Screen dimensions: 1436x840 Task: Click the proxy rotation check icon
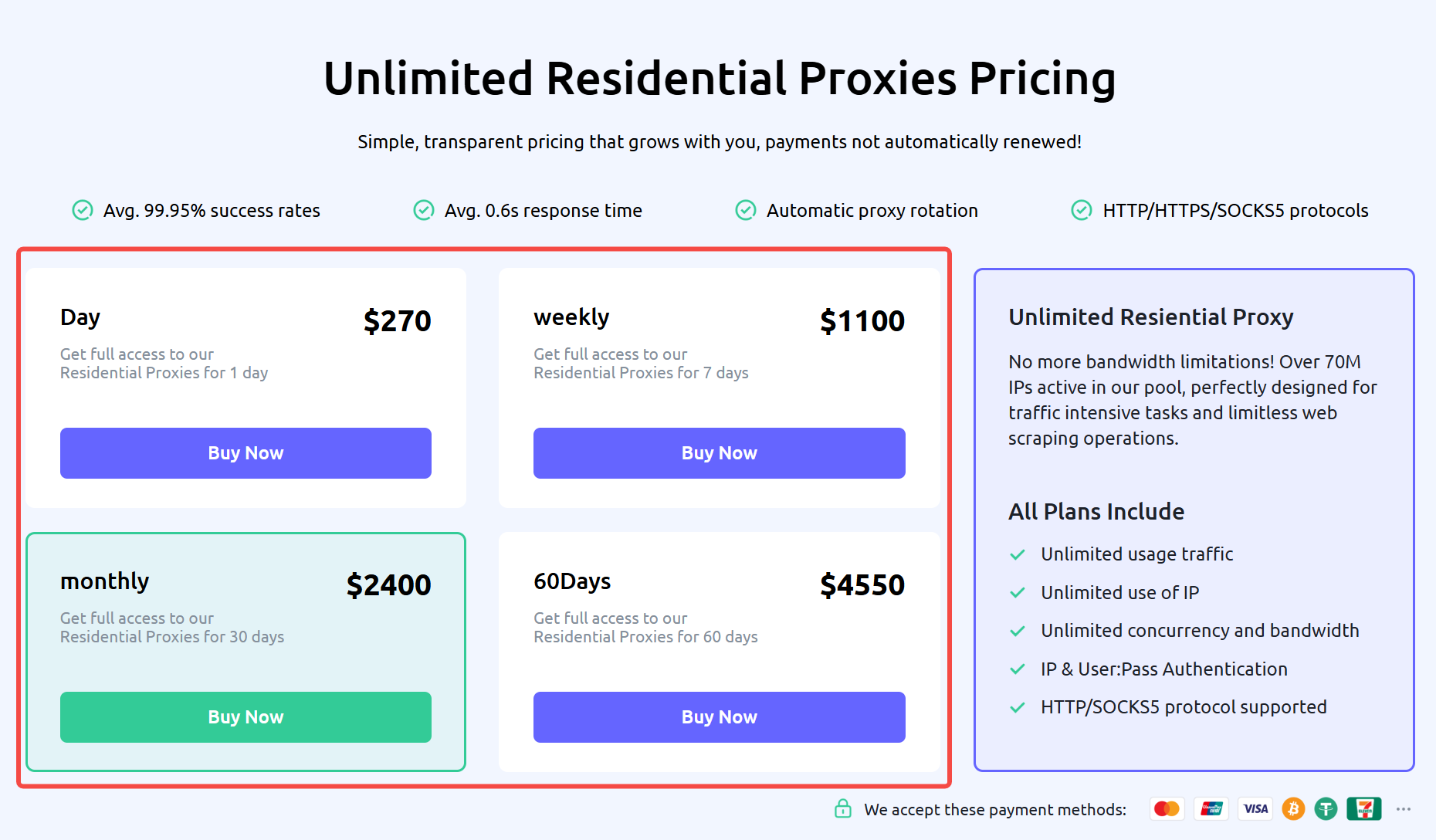point(745,210)
